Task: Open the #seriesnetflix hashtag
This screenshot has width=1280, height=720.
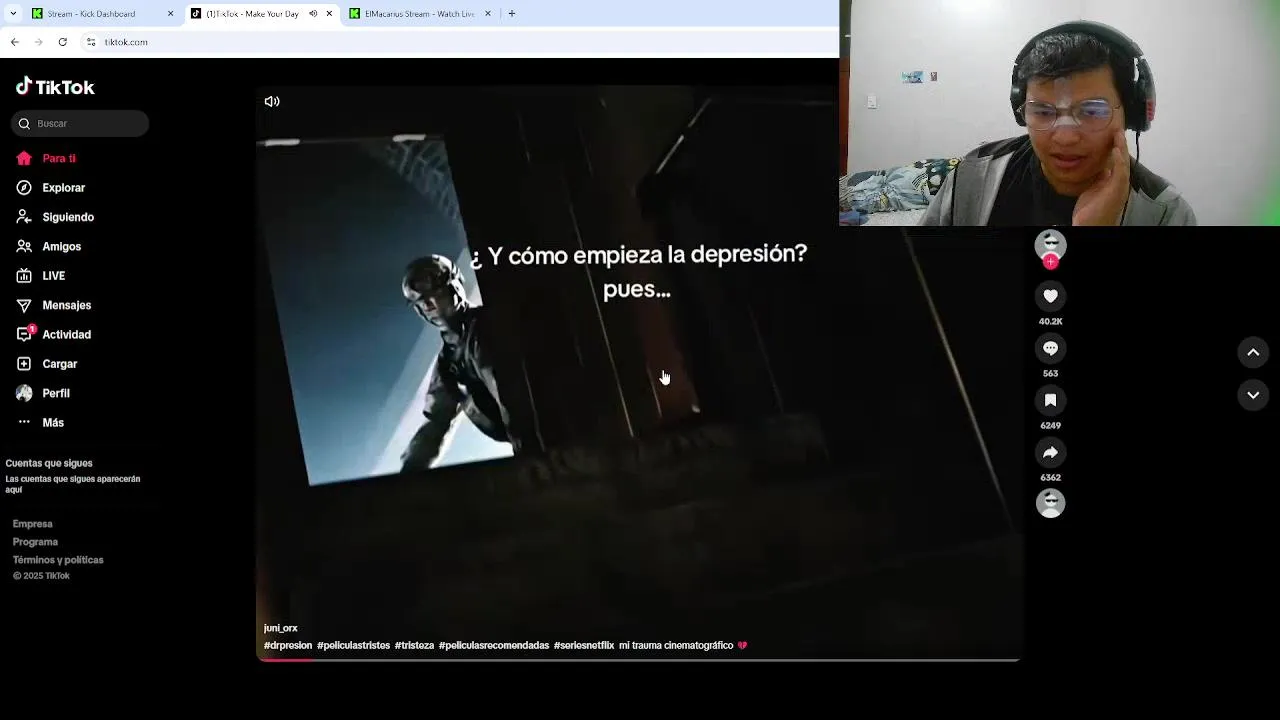Action: tap(584, 646)
